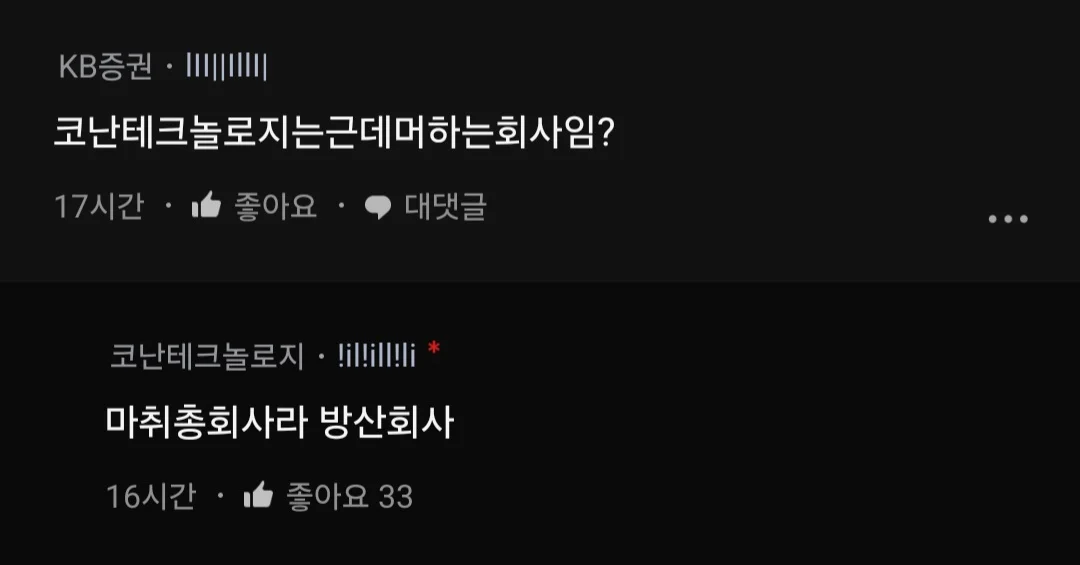Viewport: 1080px width, 565px height.
Task: Tap the like count 33
Action: [x=395, y=497]
